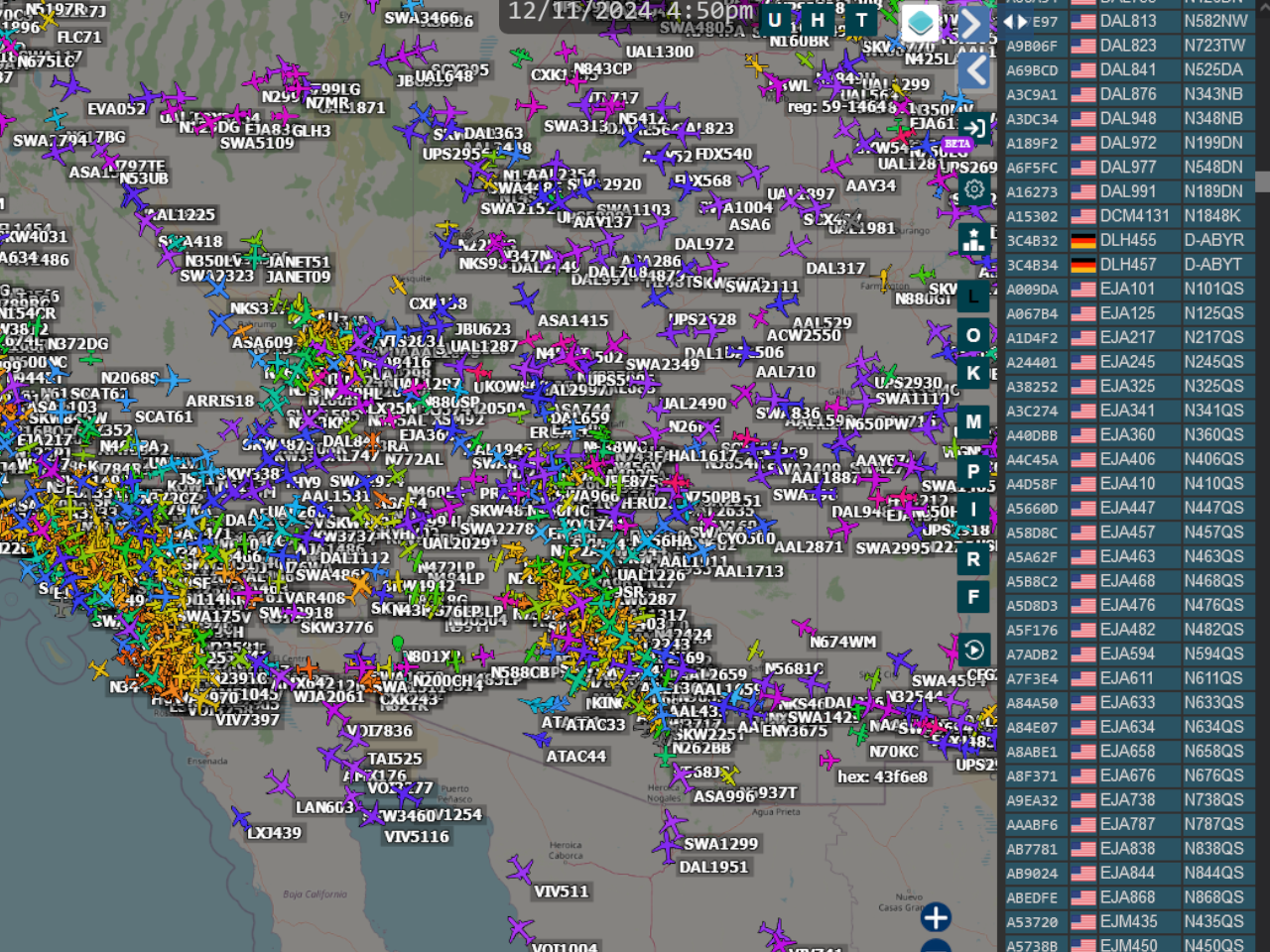Viewport: 1270px width, 952px height.
Task: Toggle the T map button
Action: click(861, 20)
